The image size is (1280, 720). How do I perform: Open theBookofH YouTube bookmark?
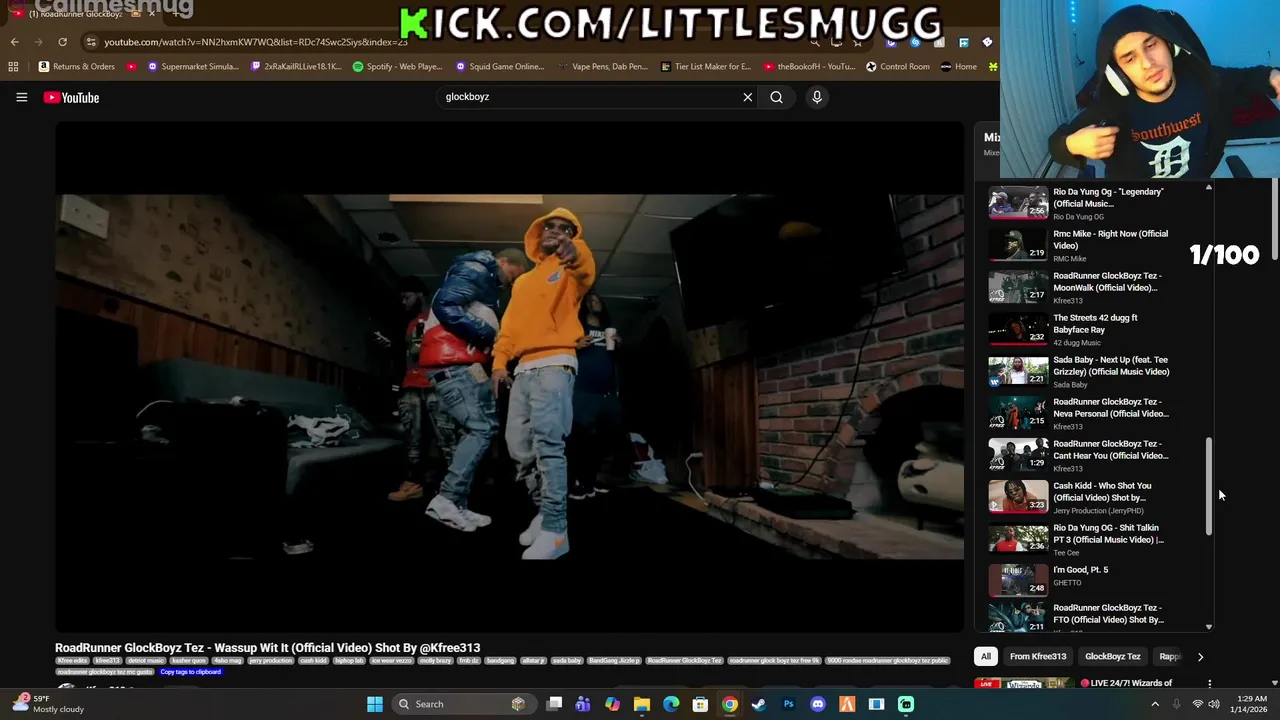pos(809,67)
